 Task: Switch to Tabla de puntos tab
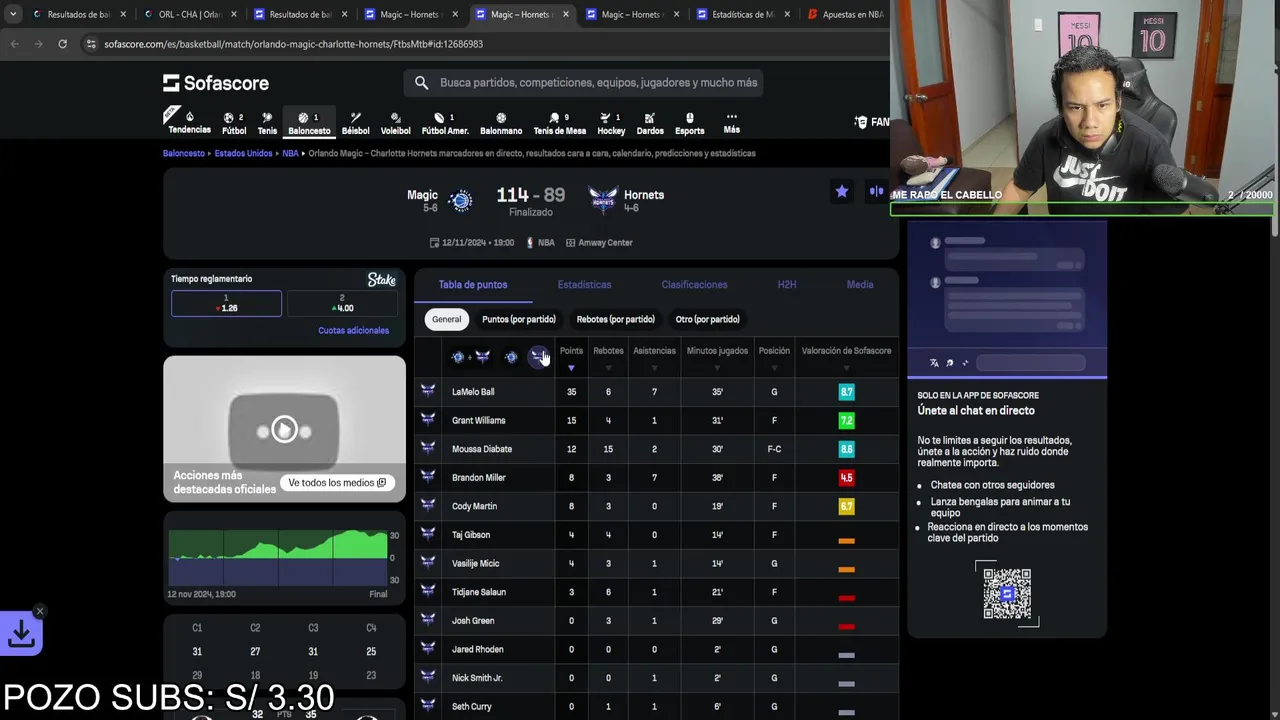point(473,285)
